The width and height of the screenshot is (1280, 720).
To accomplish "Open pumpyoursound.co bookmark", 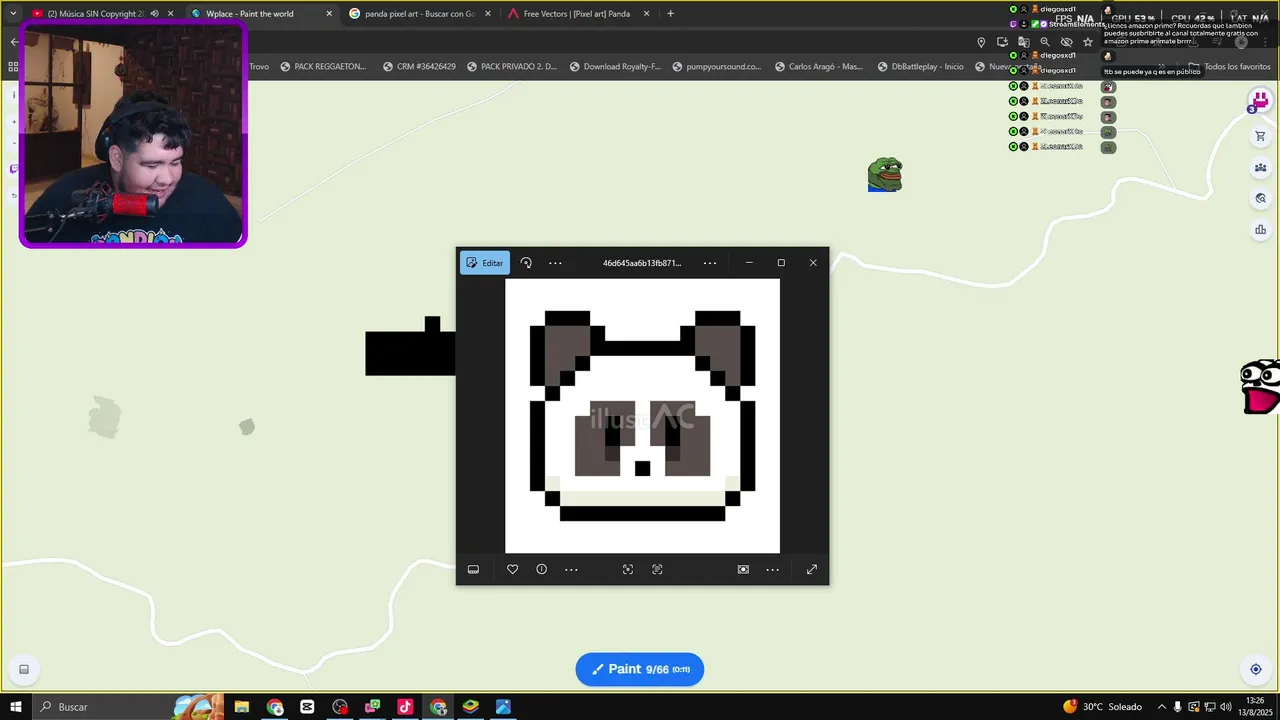I will [x=717, y=67].
